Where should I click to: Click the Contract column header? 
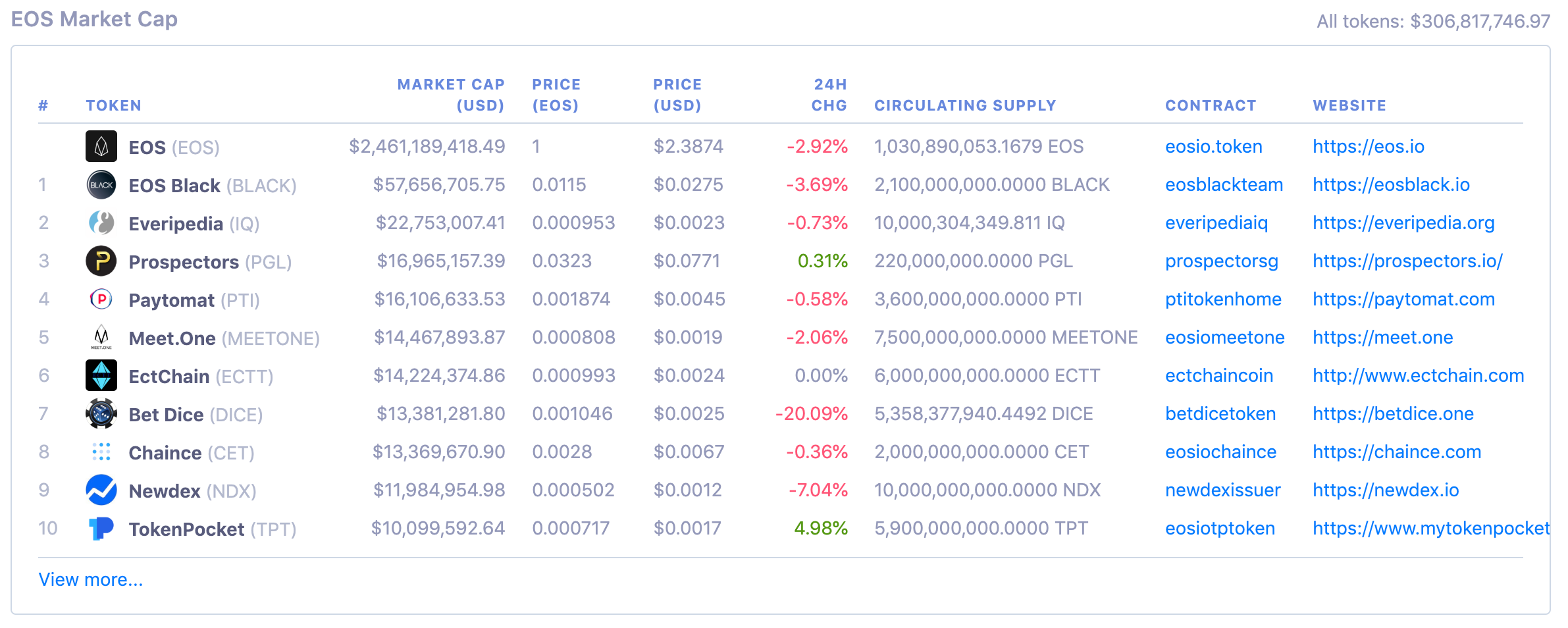[x=1211, y=105]
